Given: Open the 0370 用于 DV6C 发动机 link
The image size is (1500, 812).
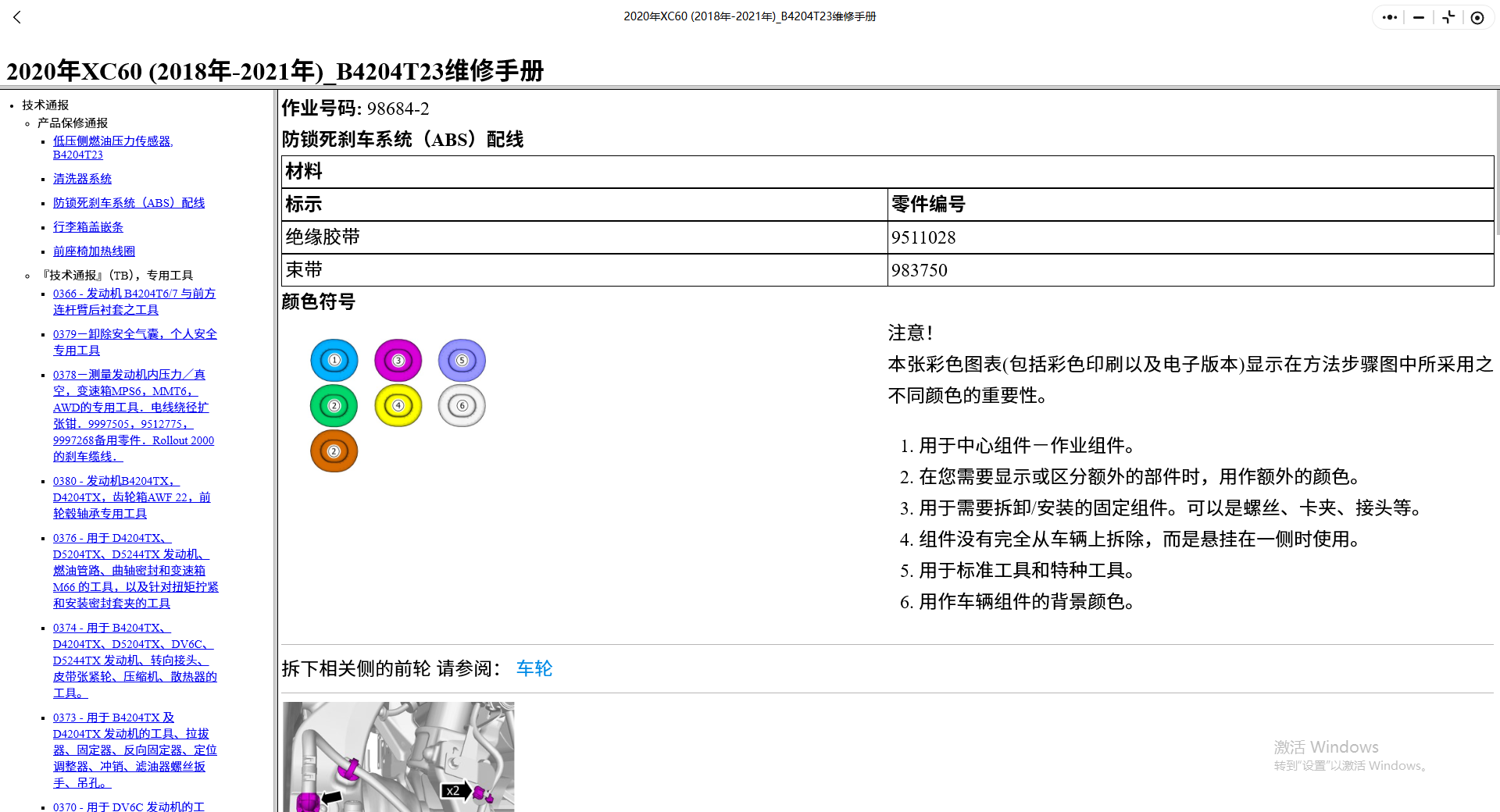Looking at the screenshot, I should coord(129,807).
